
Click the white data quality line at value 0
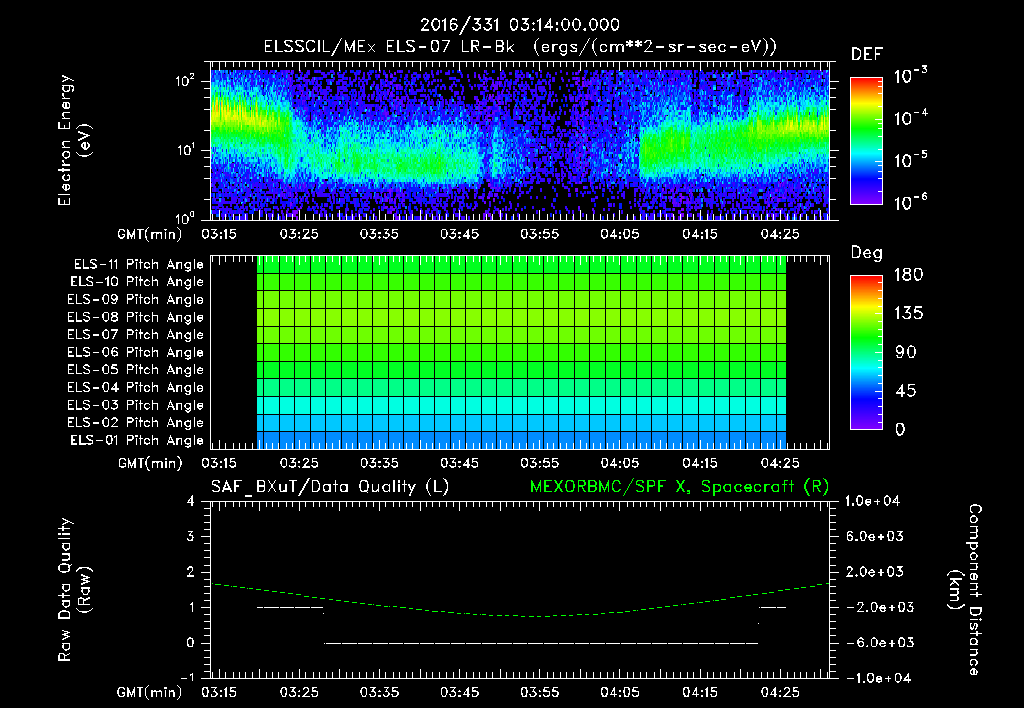(x=541, y=643)
